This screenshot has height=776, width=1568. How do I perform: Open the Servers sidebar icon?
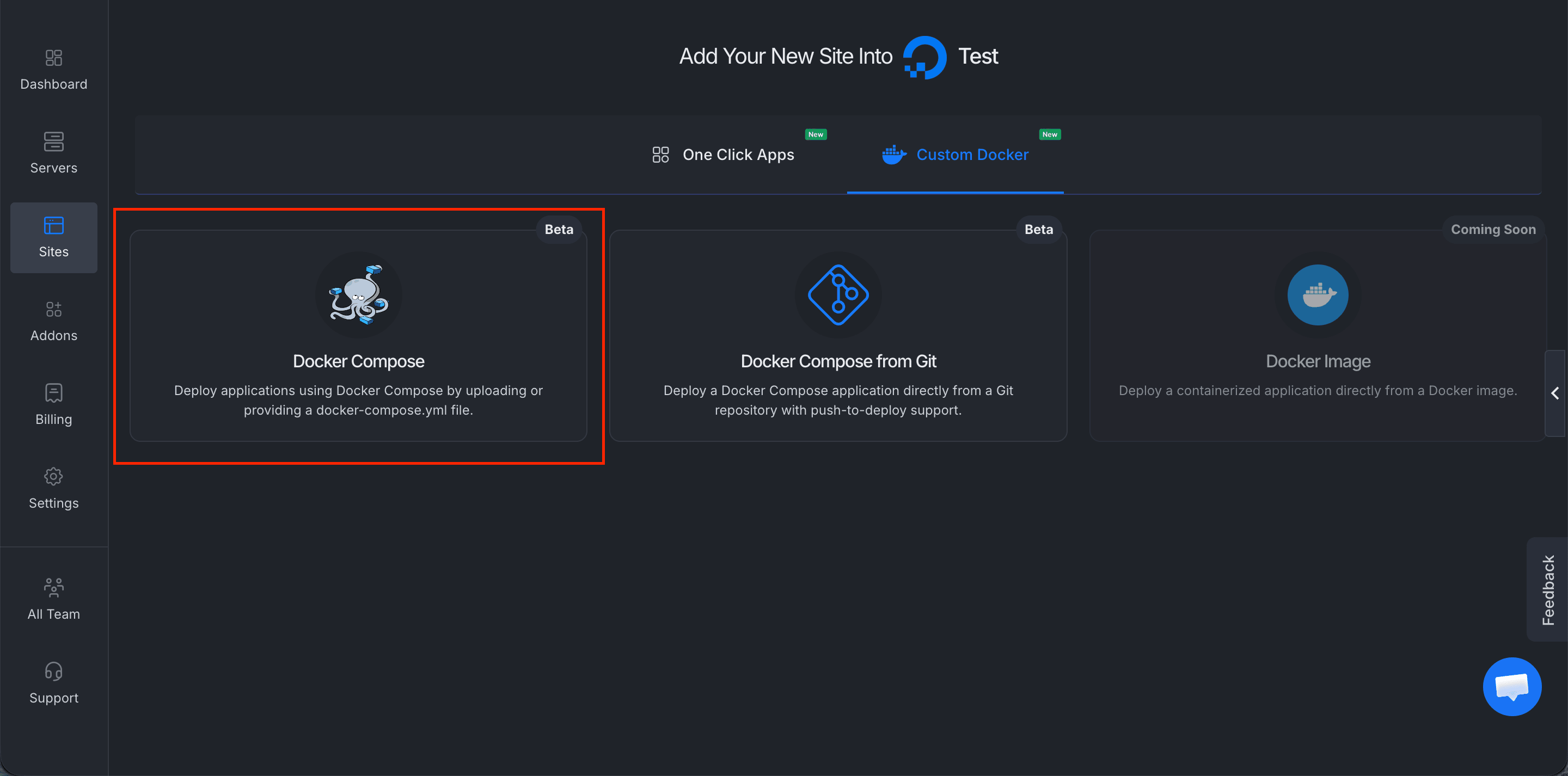[x=53, y=142]
